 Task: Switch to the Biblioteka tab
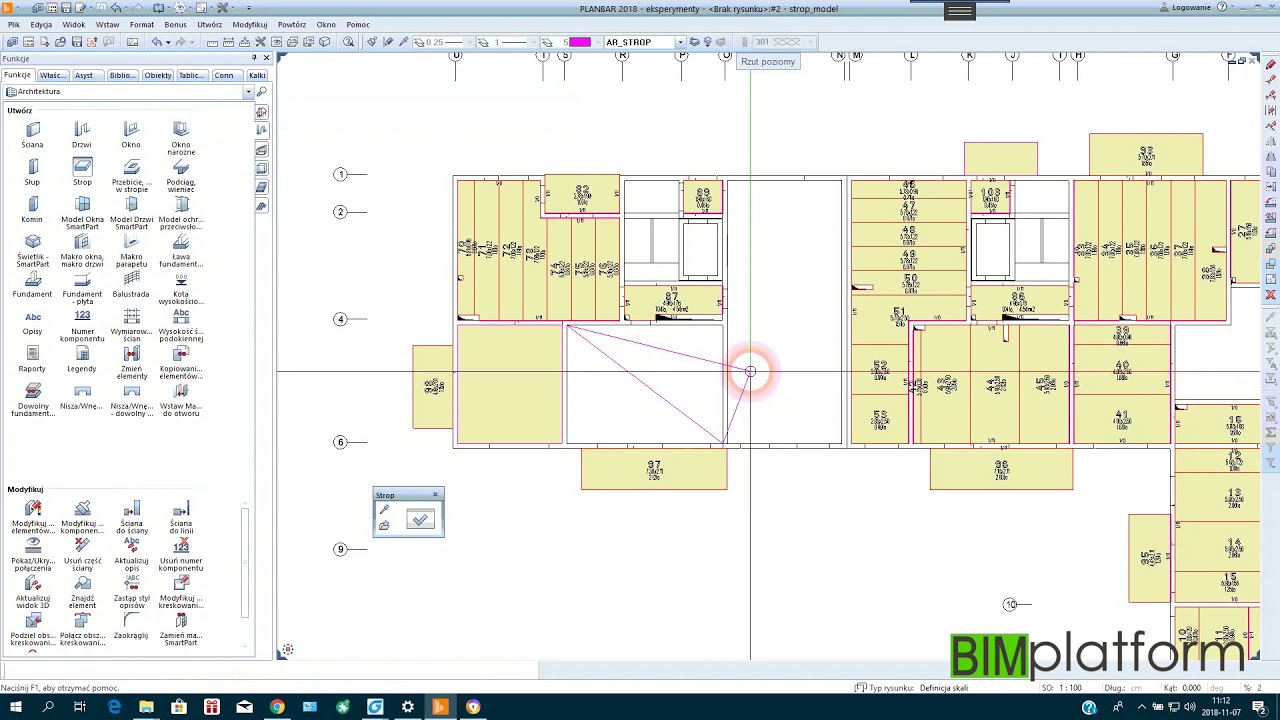[121, 76]
